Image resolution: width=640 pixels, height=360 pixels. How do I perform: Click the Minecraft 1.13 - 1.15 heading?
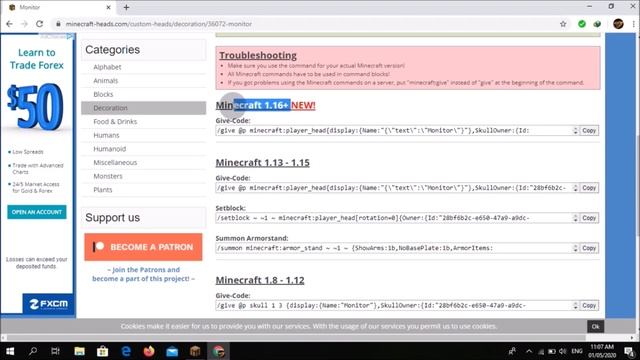pyautogui.click(x=262, y=162)
